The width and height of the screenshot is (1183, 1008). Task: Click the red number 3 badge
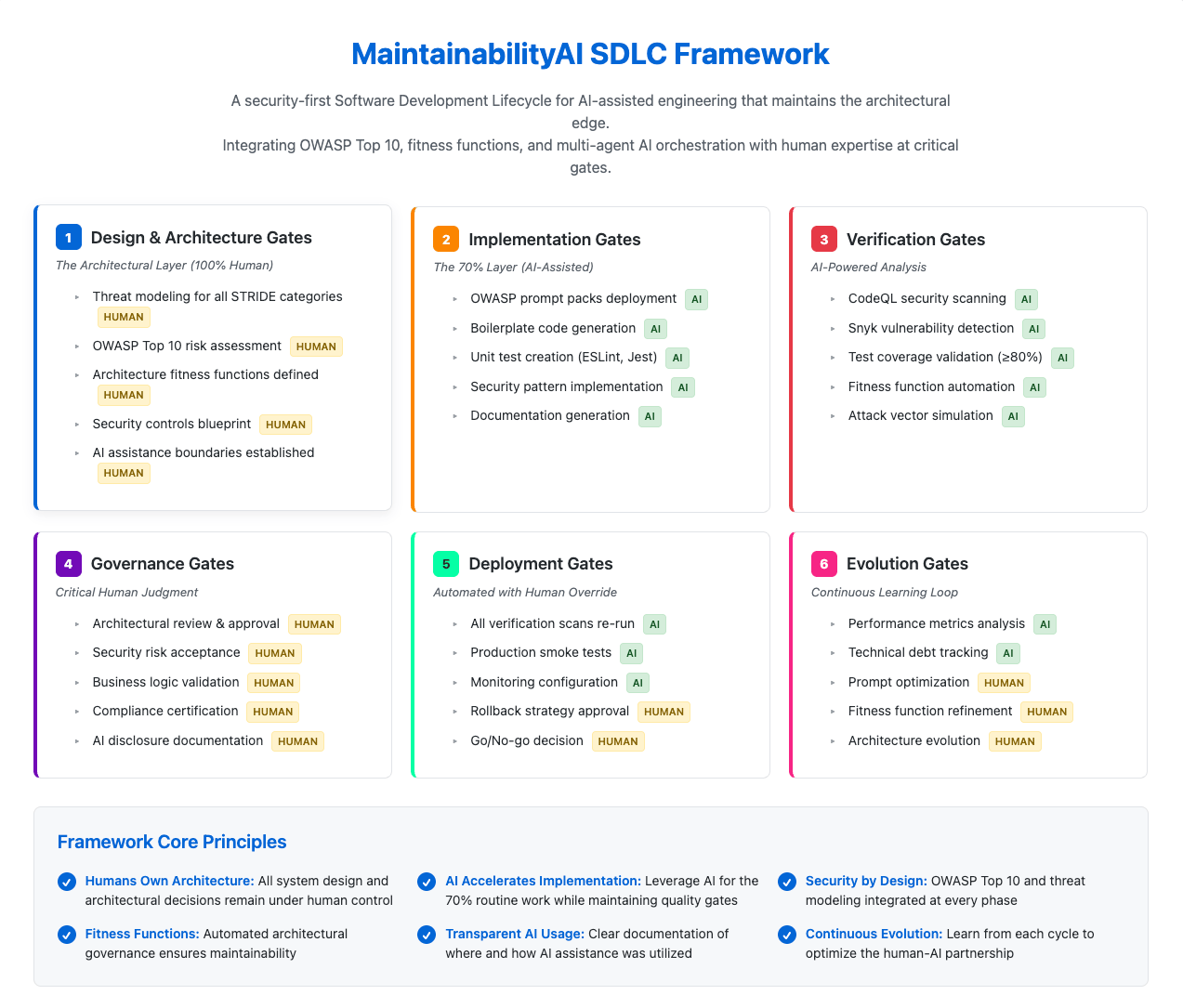pyautogui.click(x=824, y=239)
